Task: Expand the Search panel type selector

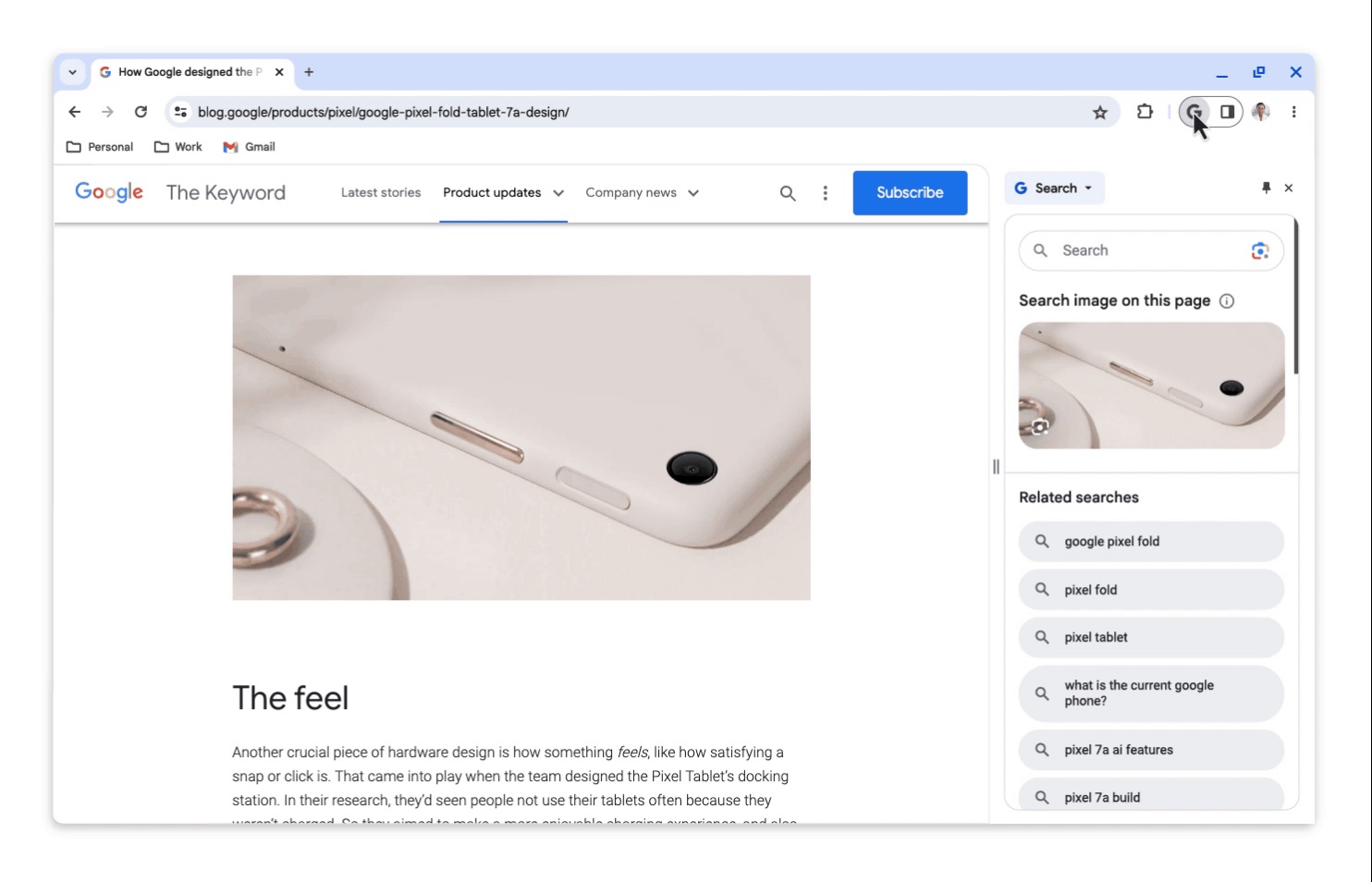Action: [x=1088, y=188]
